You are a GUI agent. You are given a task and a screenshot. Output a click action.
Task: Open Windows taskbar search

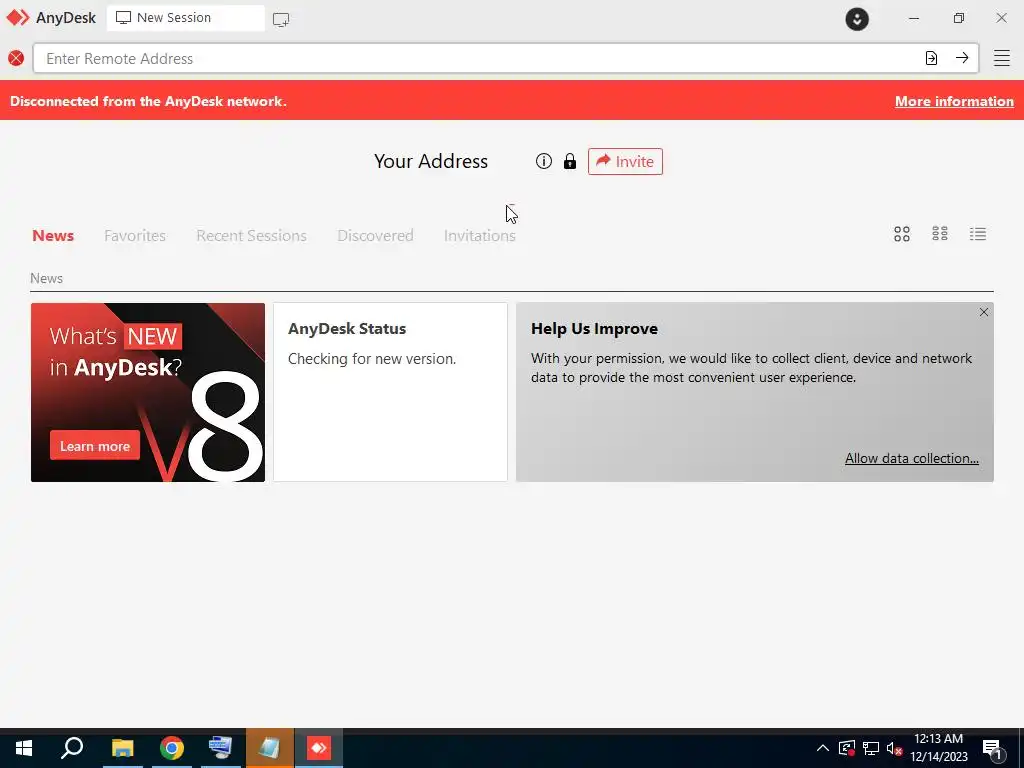click(x=72, y=748)
